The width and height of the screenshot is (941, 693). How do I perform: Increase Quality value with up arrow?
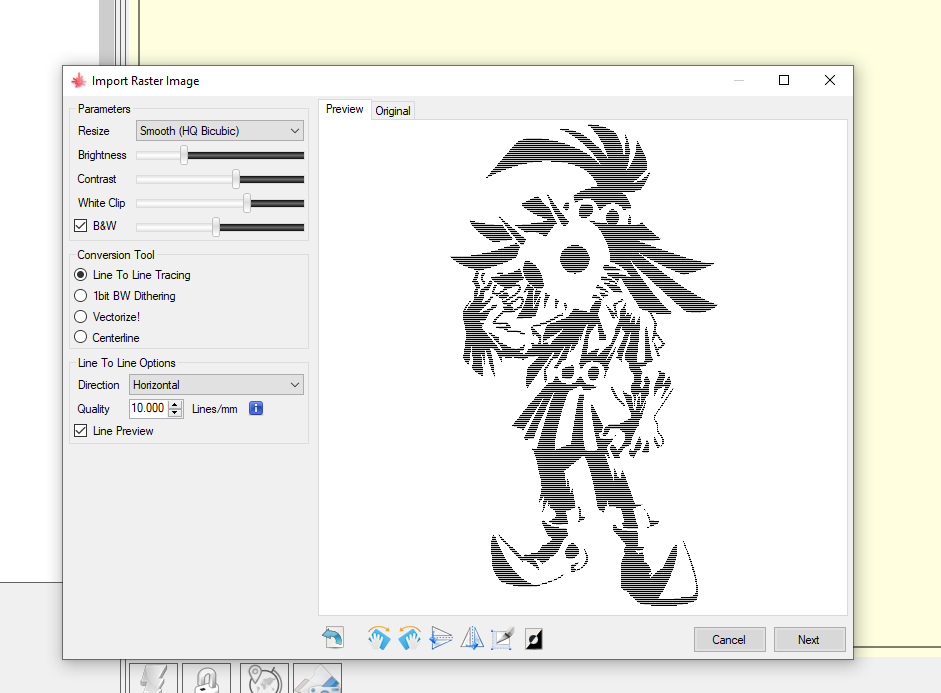click(175, 404)
